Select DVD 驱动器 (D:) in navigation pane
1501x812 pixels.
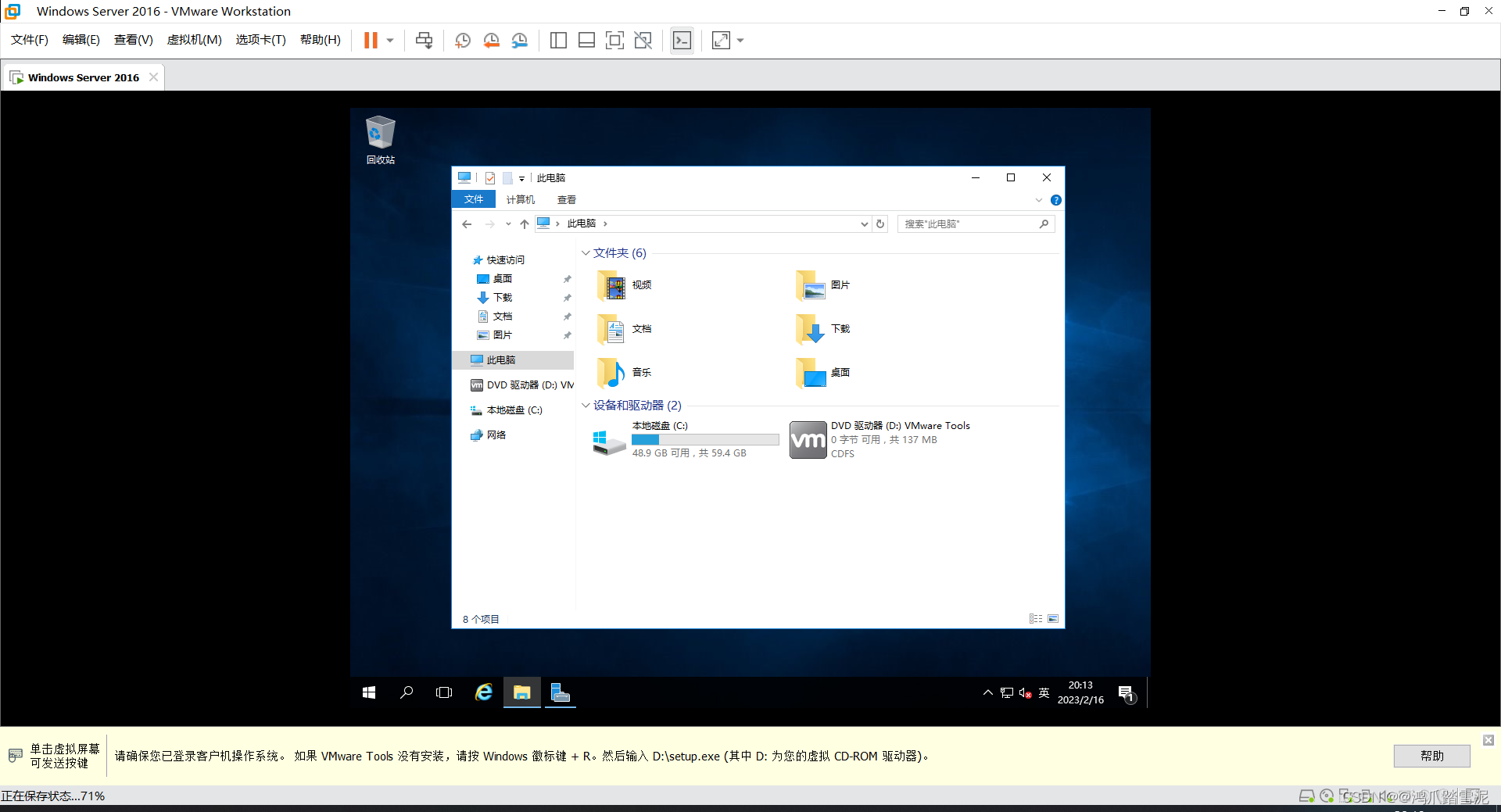pos(522,385)
